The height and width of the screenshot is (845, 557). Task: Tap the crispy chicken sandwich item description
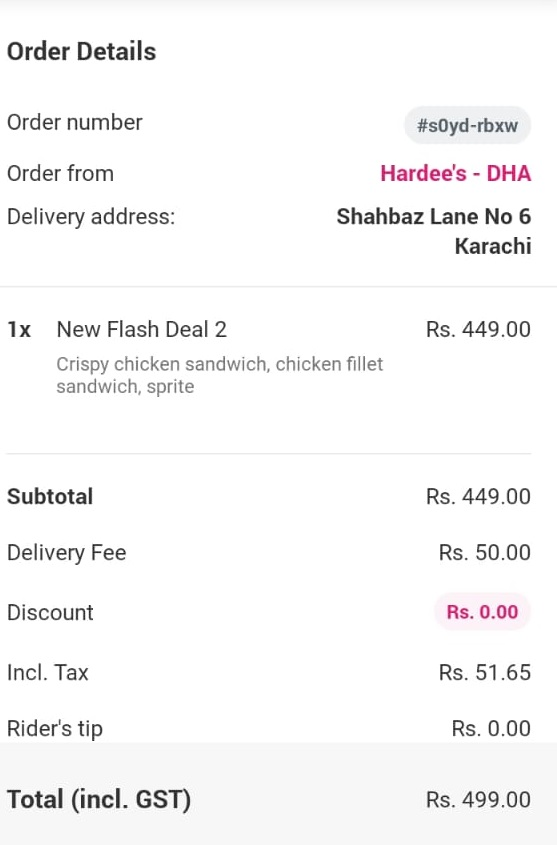point(220,375)
